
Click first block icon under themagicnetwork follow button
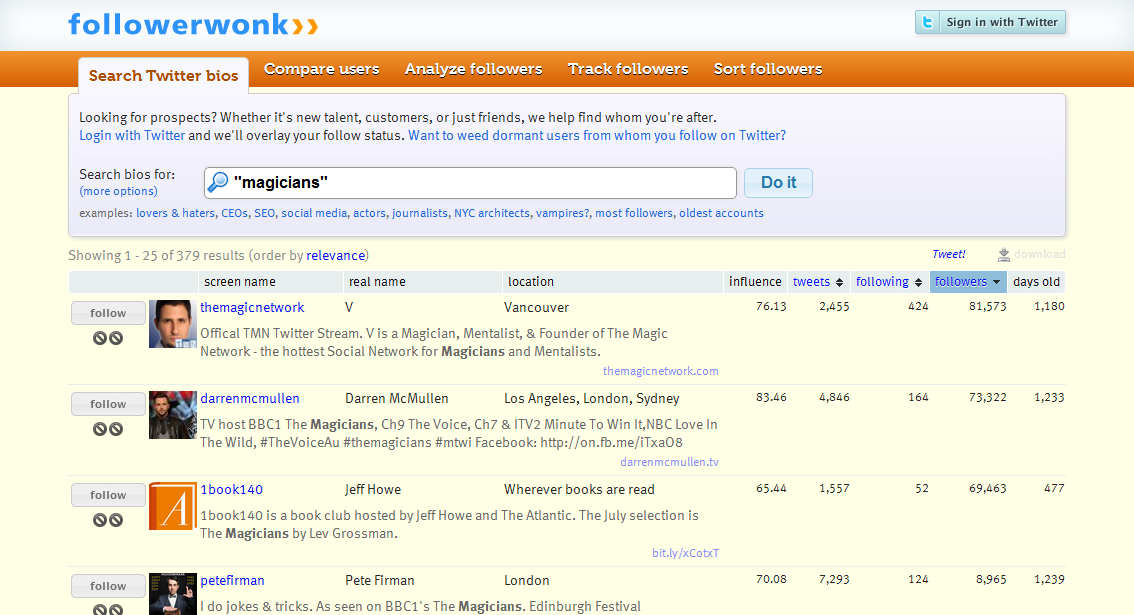pos(100,338)
